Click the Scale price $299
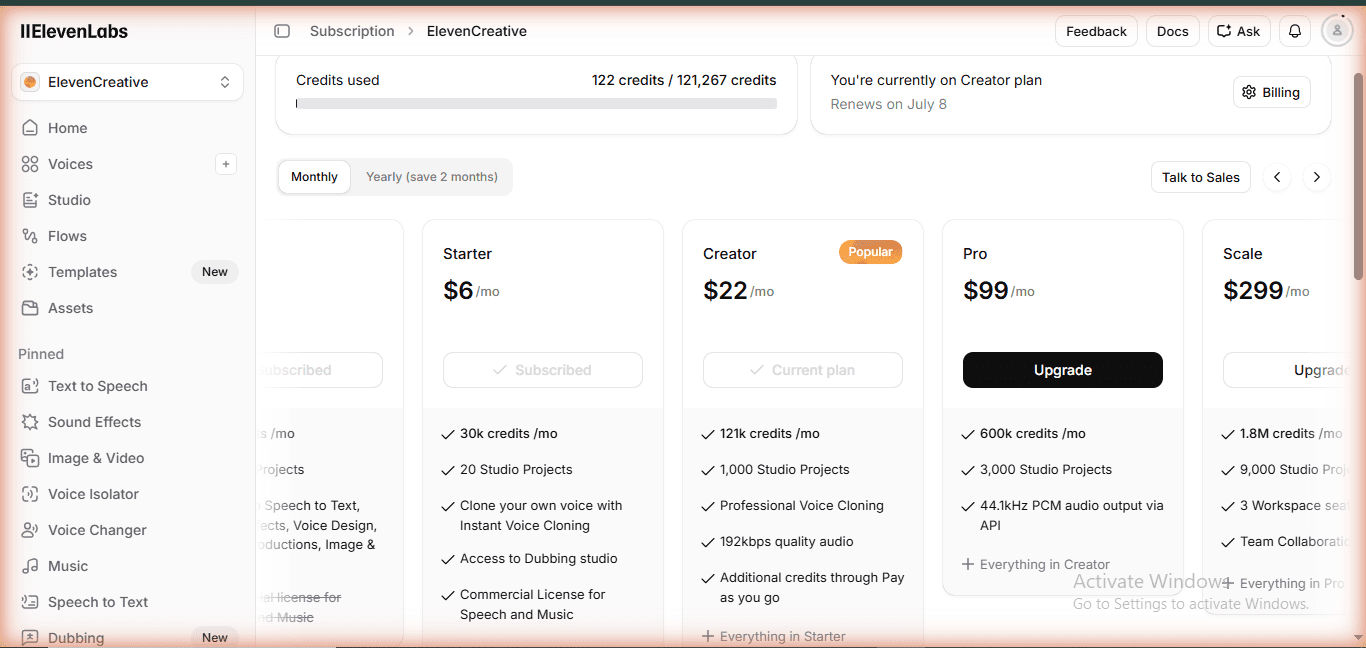Screen dimensions: 1366x648 [1253, 290]
